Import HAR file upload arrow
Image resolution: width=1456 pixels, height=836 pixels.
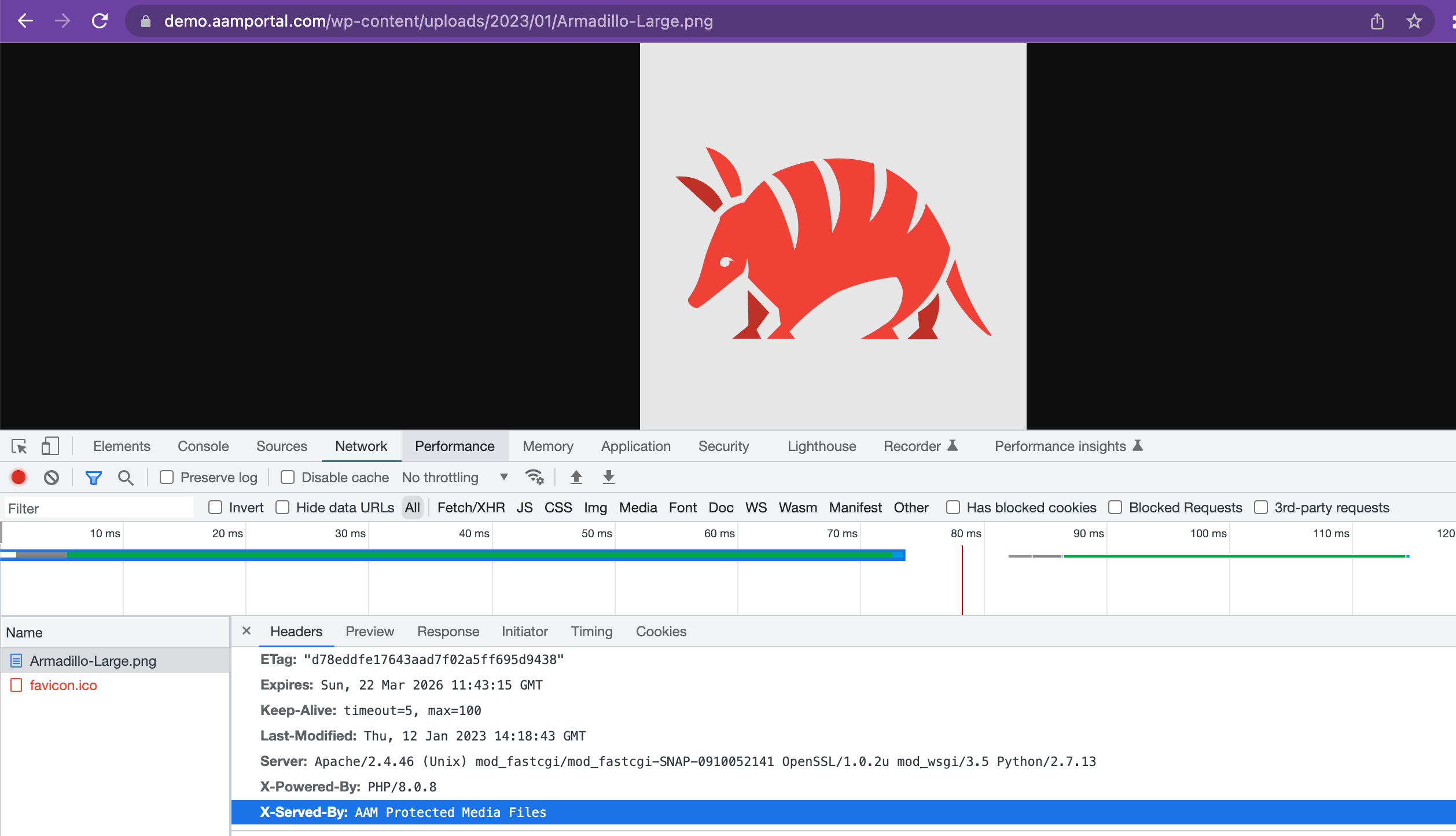(576, 477)
